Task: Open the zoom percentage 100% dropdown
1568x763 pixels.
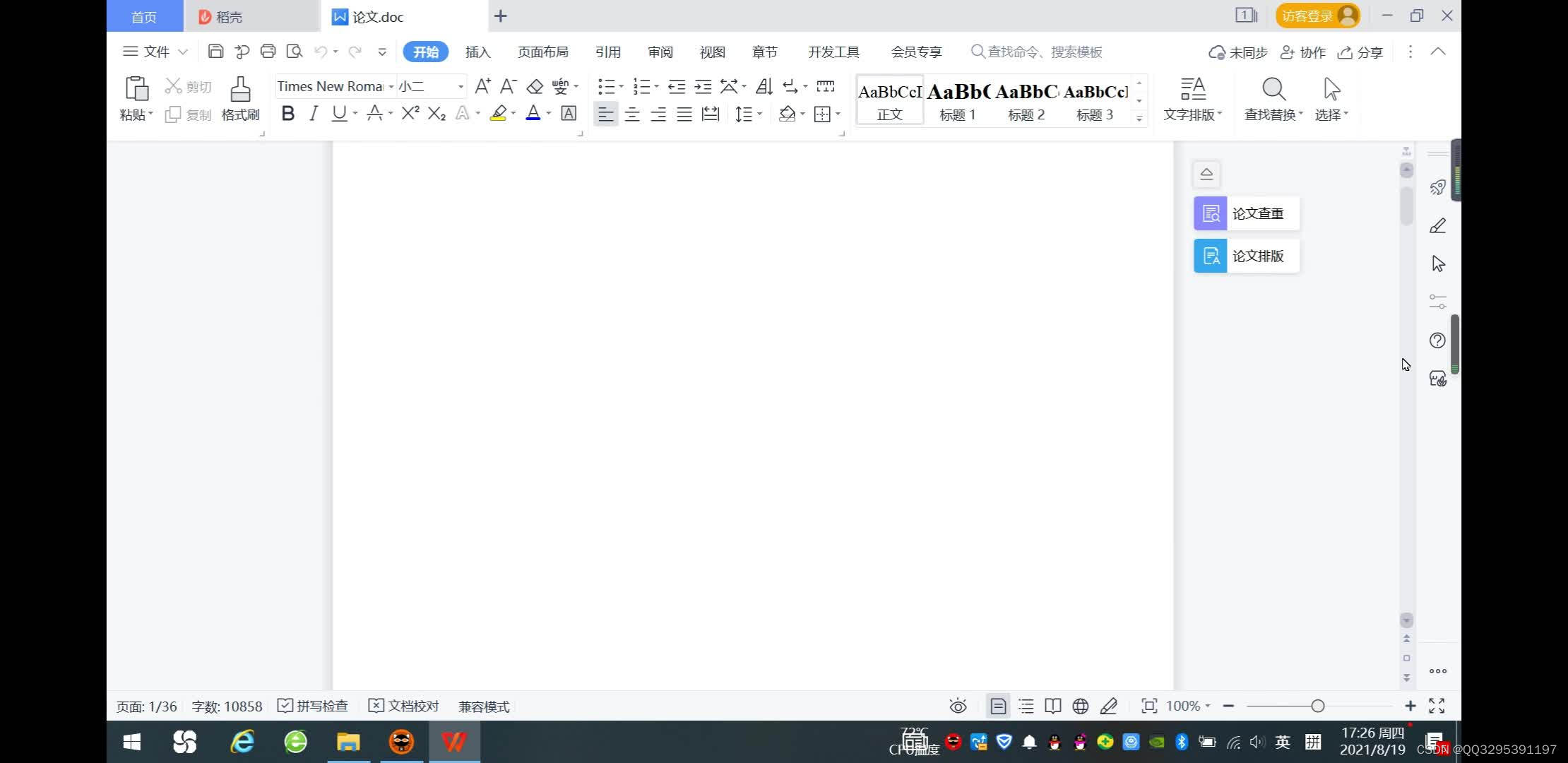Action: 1188,706
